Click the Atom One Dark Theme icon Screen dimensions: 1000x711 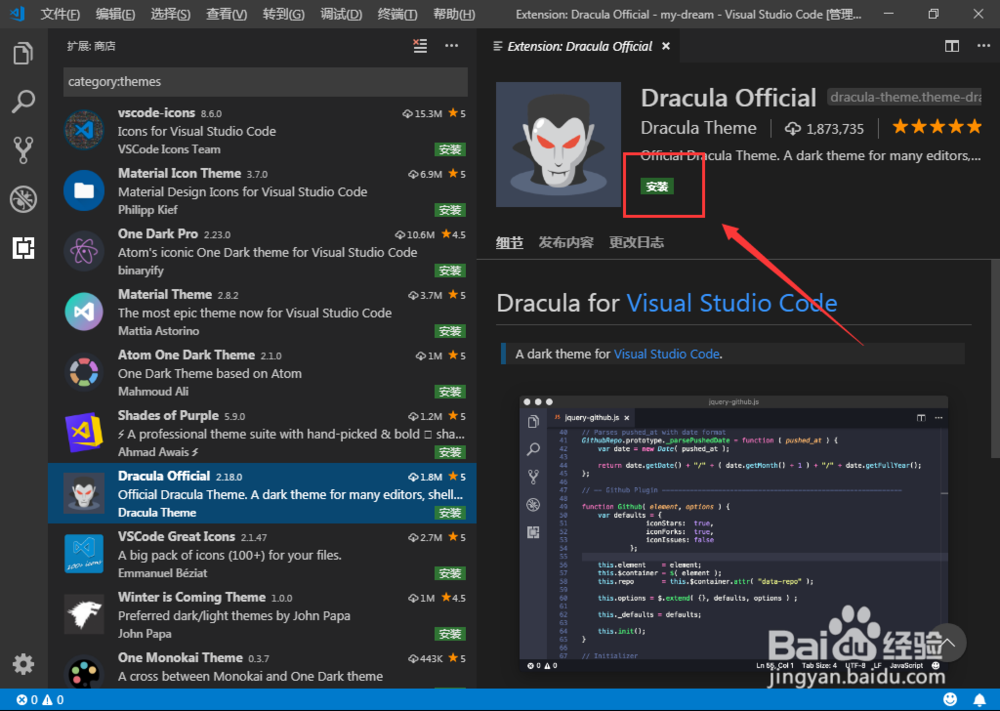coord(84,372)
